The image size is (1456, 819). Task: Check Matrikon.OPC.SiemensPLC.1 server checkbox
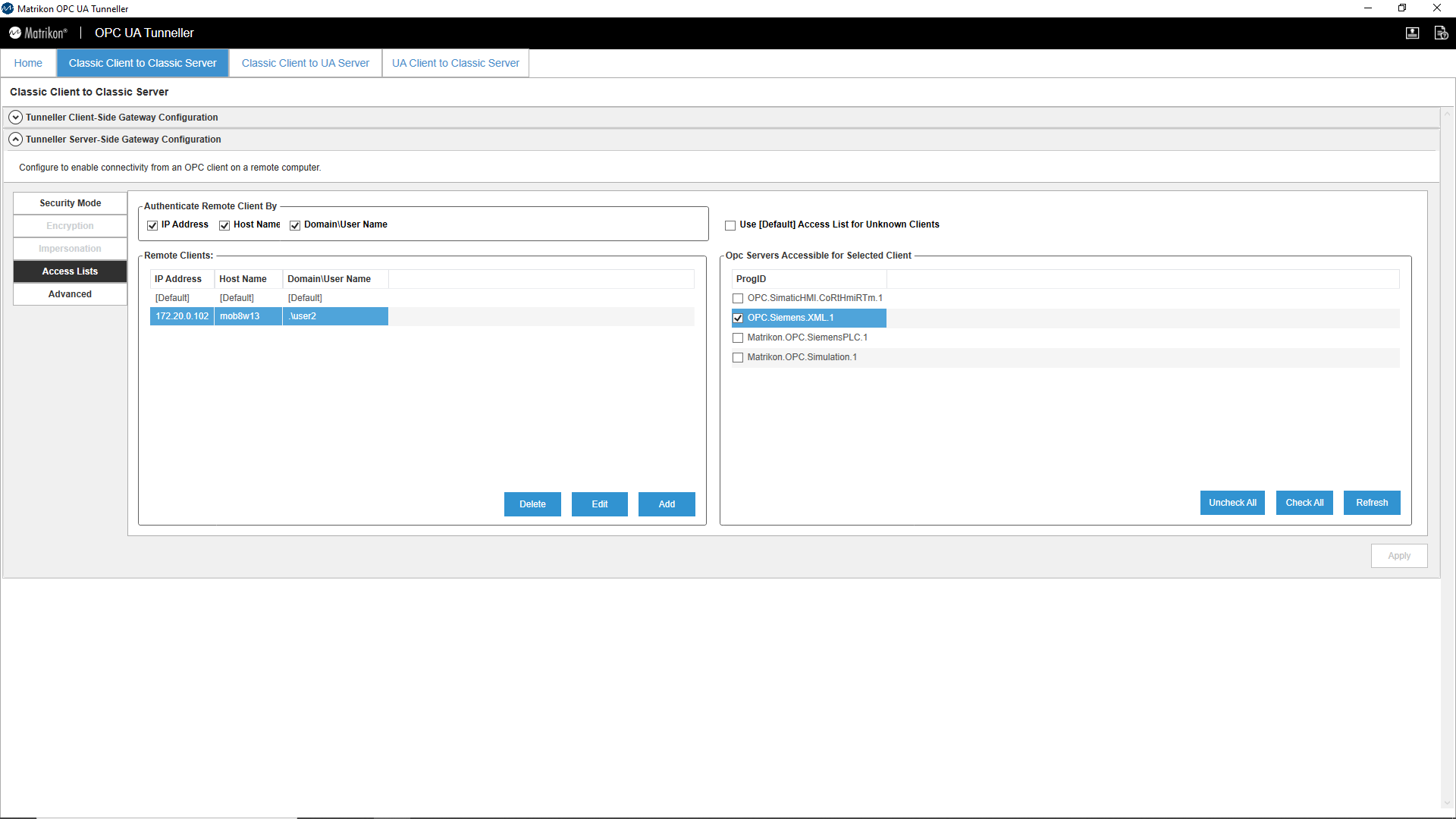738,338
